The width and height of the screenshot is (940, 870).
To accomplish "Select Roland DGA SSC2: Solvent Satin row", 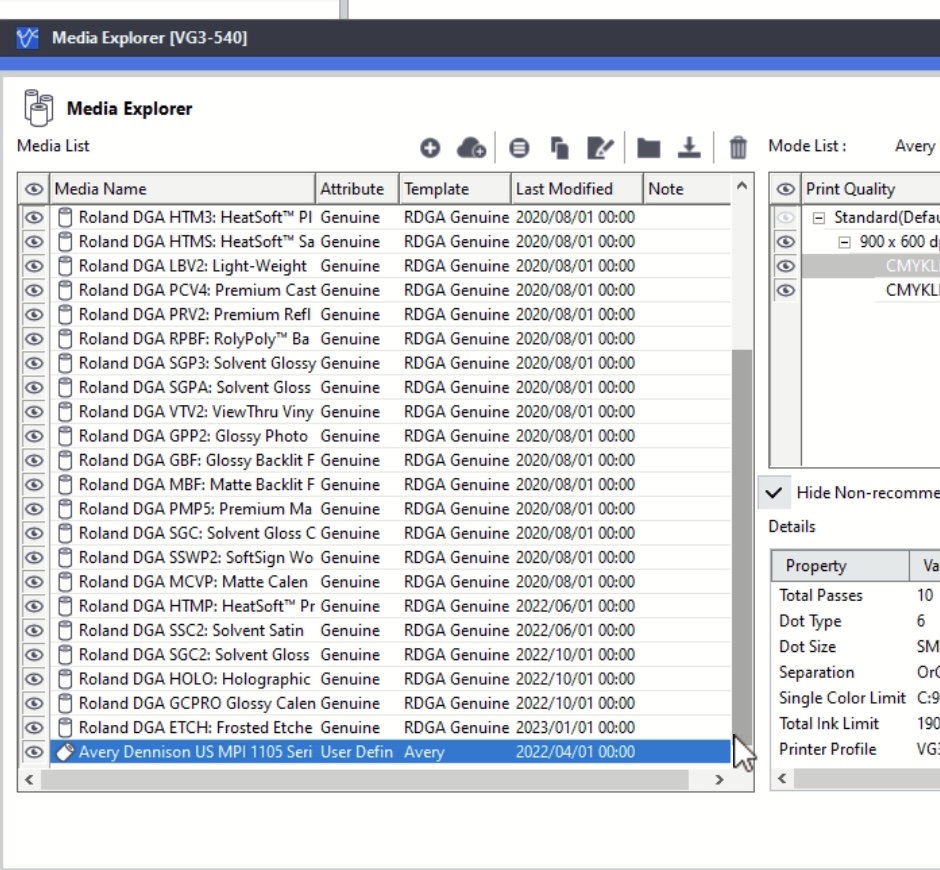I will [x=390, y=630].
